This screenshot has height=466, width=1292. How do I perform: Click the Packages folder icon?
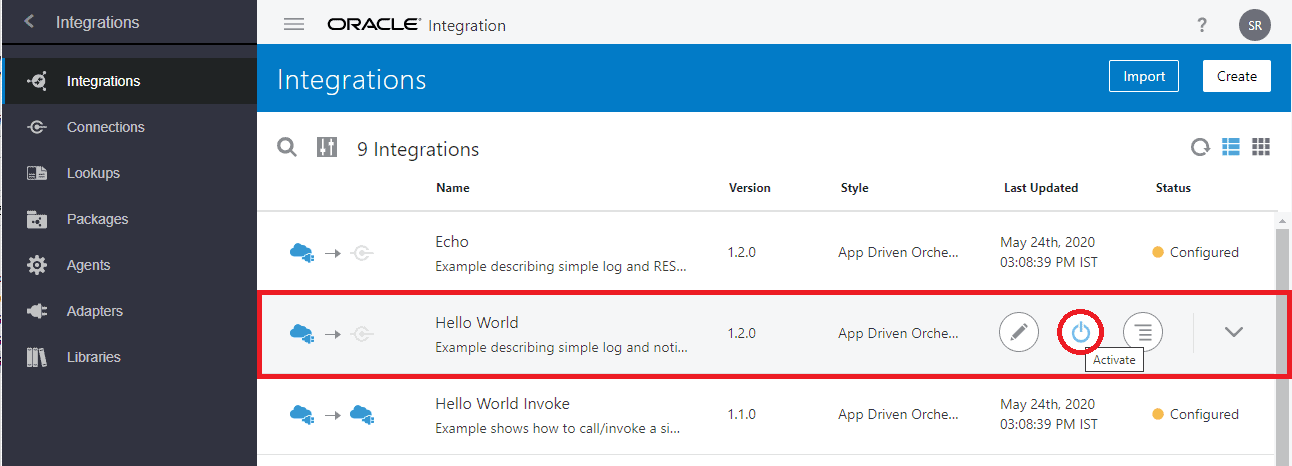point(37,219)
